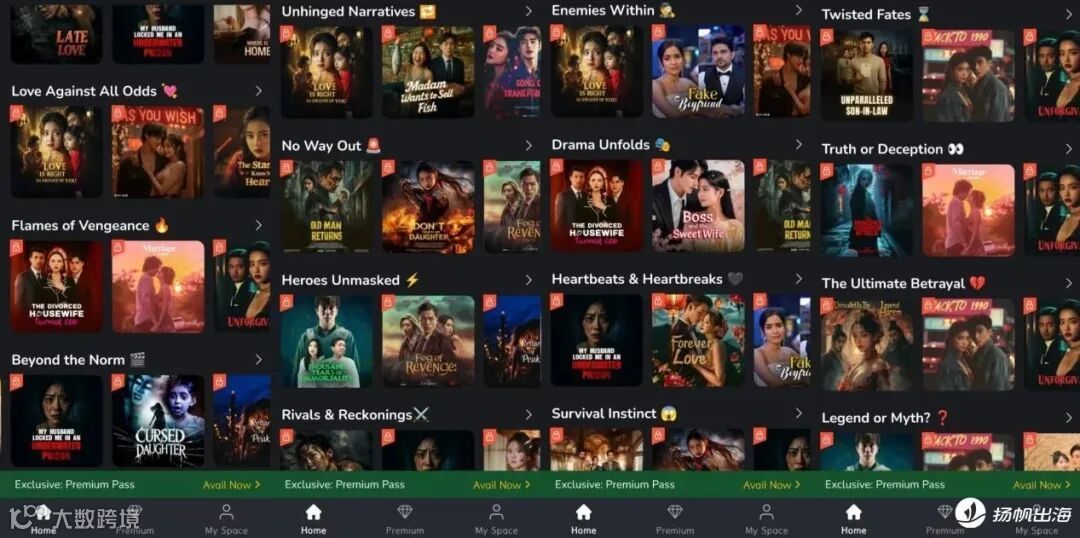1080x538 pixels.
Task: Tap the lock icon on Fake Boyfriend poster
Action: pyautogui.click(x=658, y=32)
